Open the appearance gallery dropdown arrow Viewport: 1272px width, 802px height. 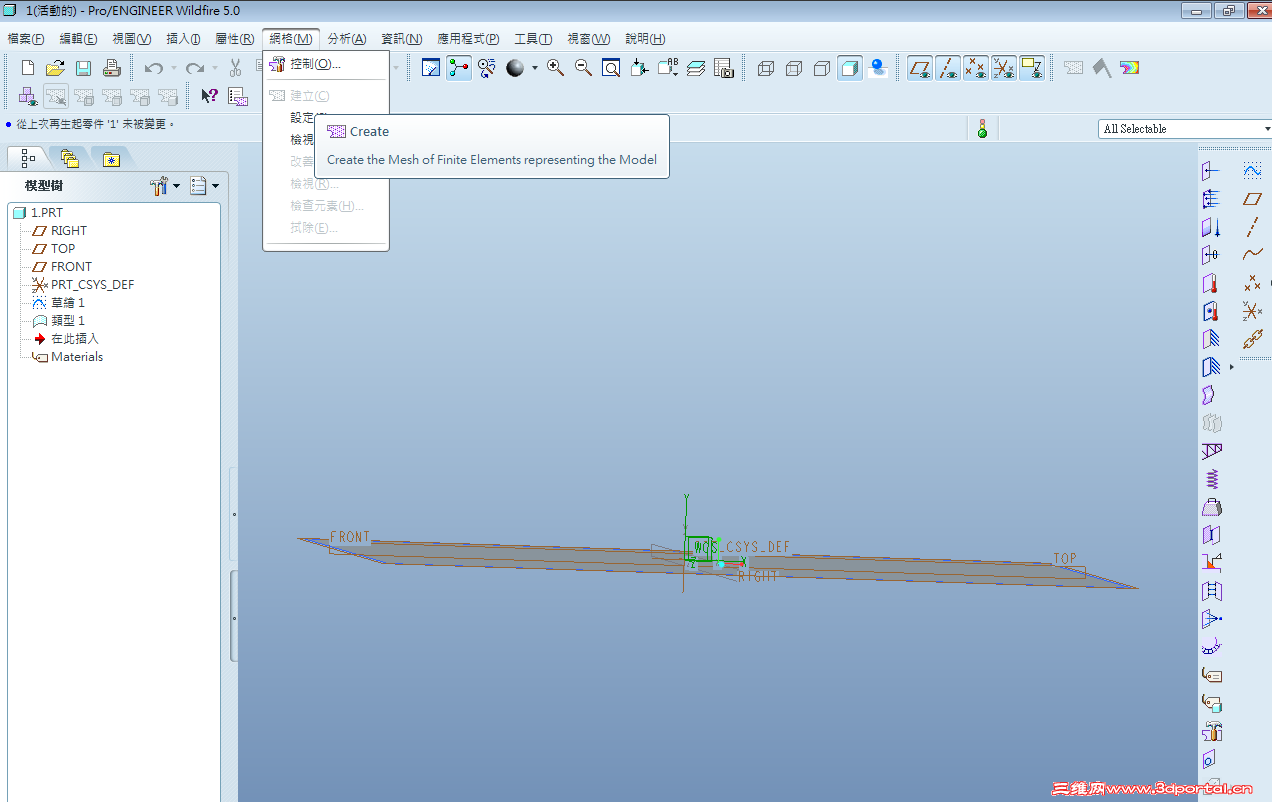coord(534,69)
